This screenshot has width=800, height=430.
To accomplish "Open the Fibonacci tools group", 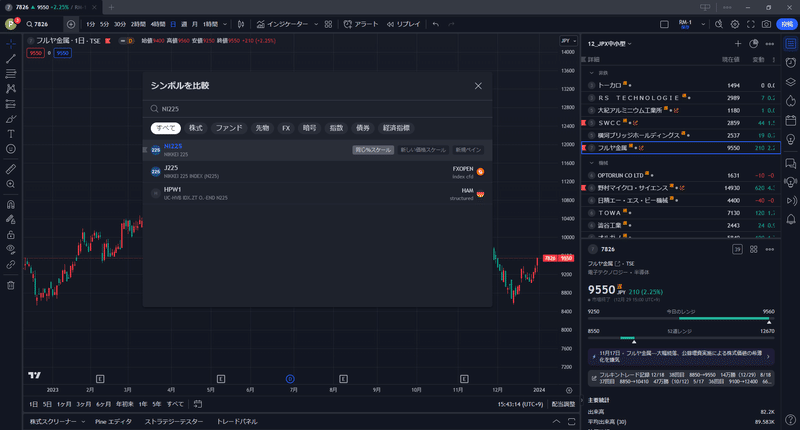I will click(11, 74).
